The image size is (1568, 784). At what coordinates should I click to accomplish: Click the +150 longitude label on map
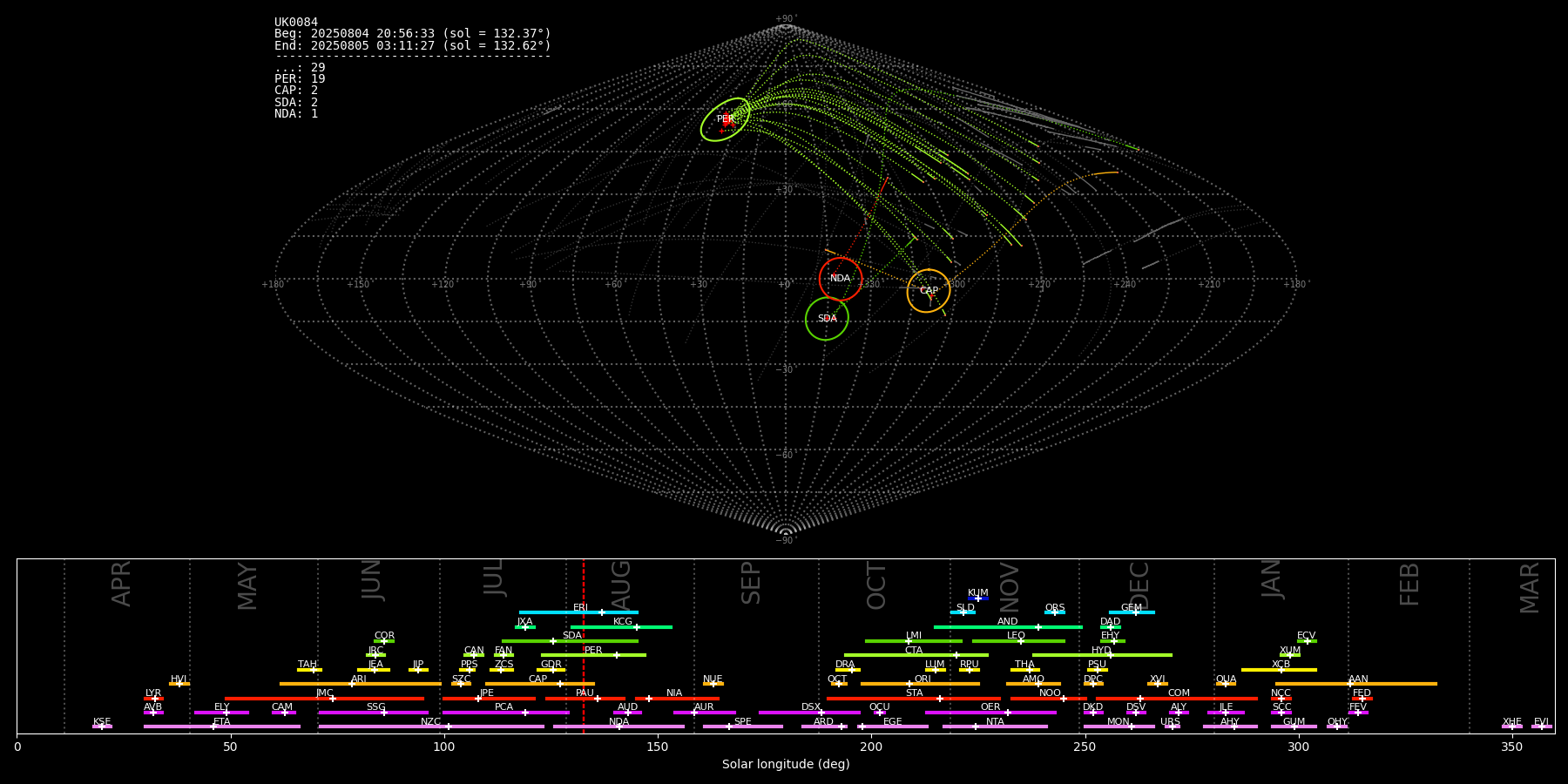click(358, 285)
